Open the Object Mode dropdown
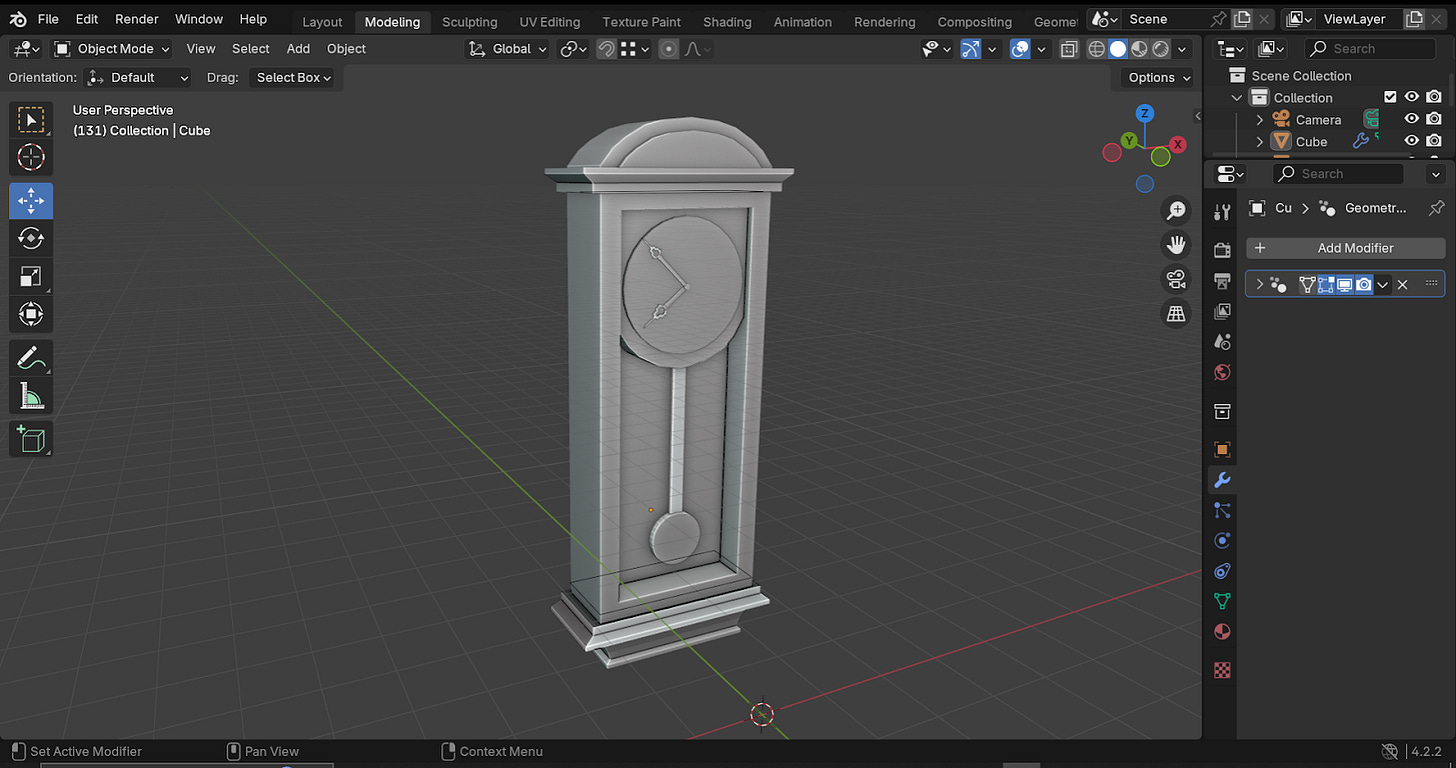Image resolution: width=1456 pixels, height=768 pixels. [112, 49]
